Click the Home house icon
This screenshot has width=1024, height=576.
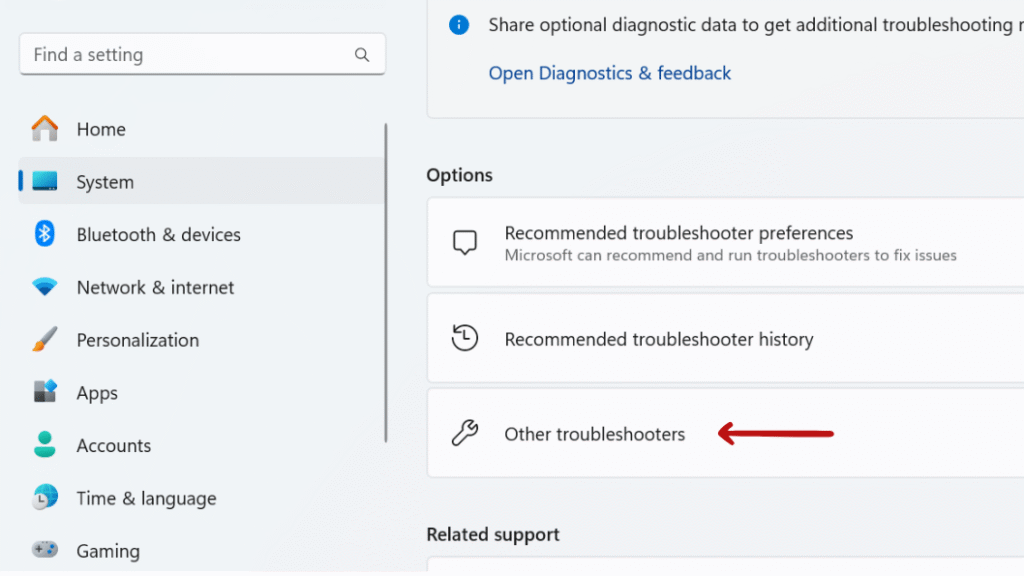44,129
